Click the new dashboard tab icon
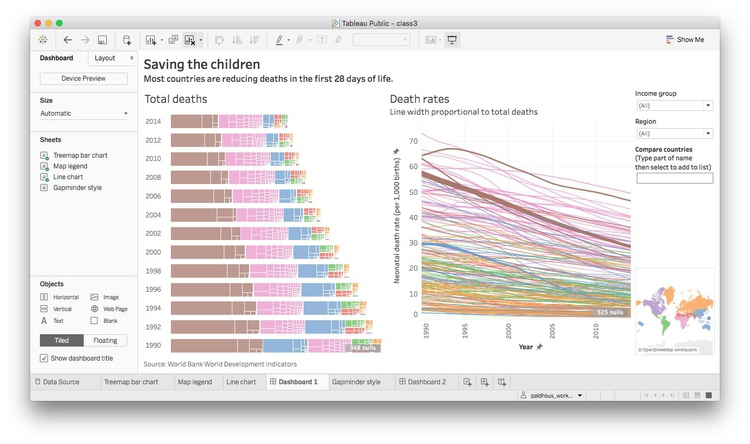750x444 pixels. point(484,382)
